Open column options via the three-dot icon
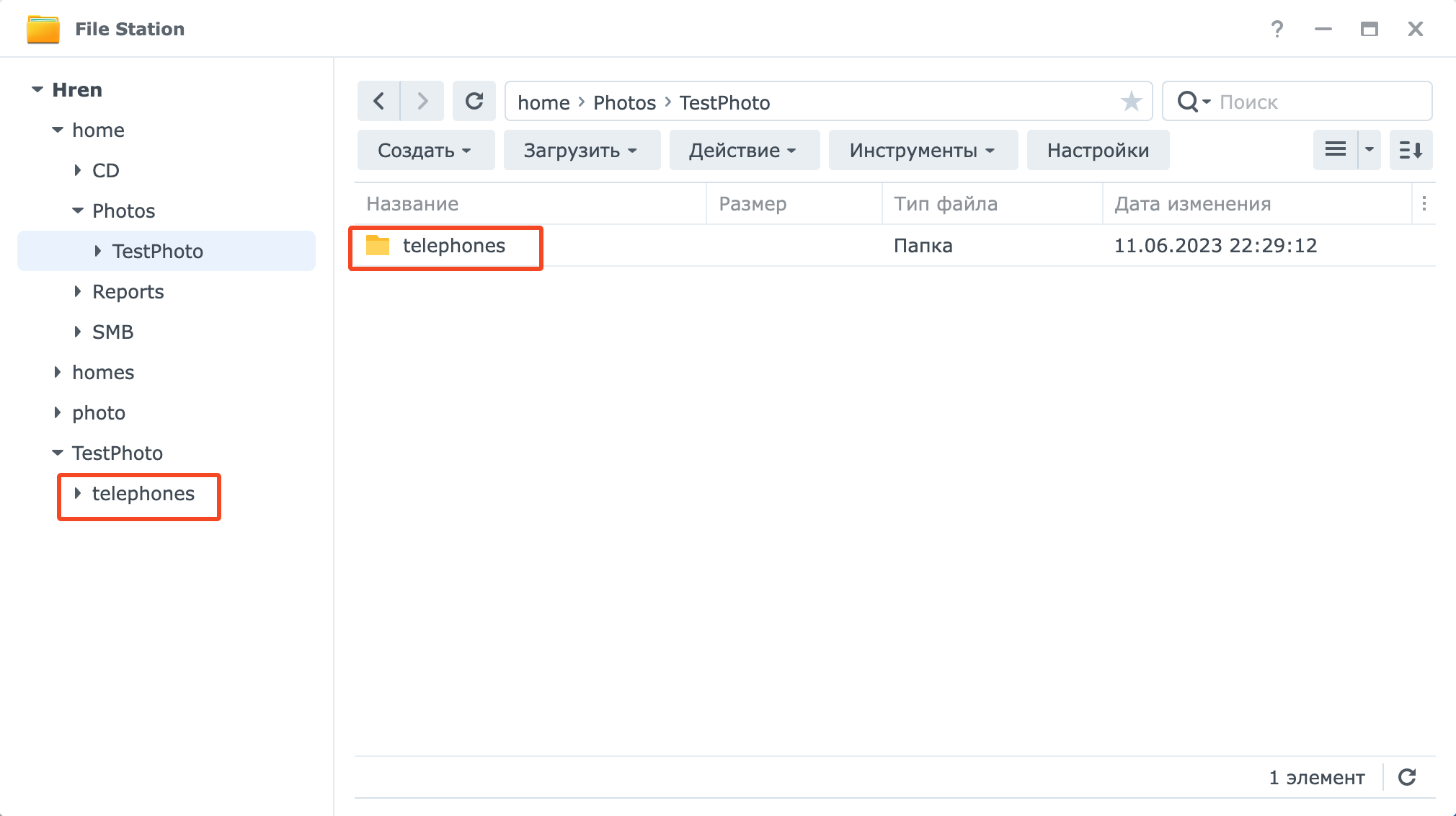 pos(1424,204)
